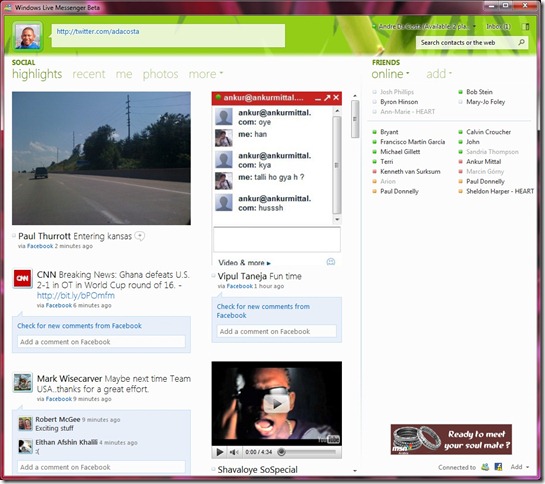Select contact Michael Gillett

pyautogui.click(x=400, y=152)
